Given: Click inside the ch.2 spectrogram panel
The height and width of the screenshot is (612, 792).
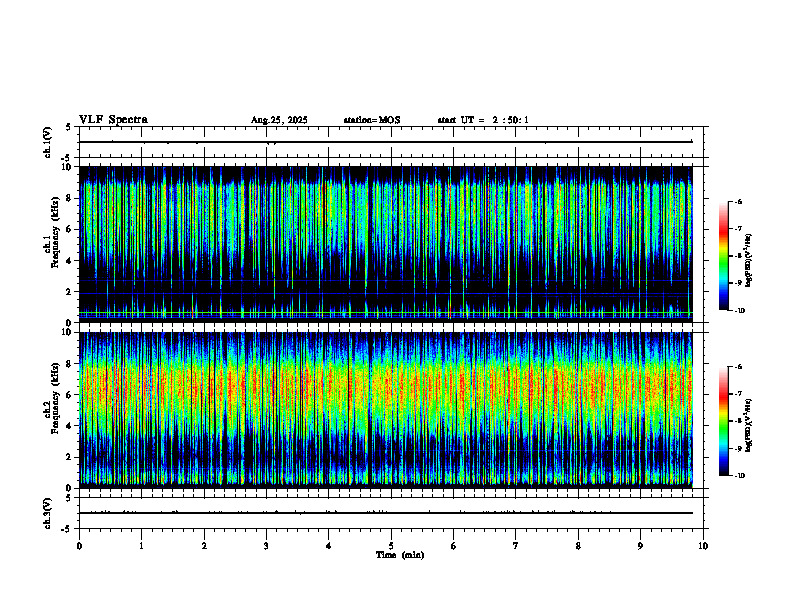Looking at the screenshot, I should [386, 410].
